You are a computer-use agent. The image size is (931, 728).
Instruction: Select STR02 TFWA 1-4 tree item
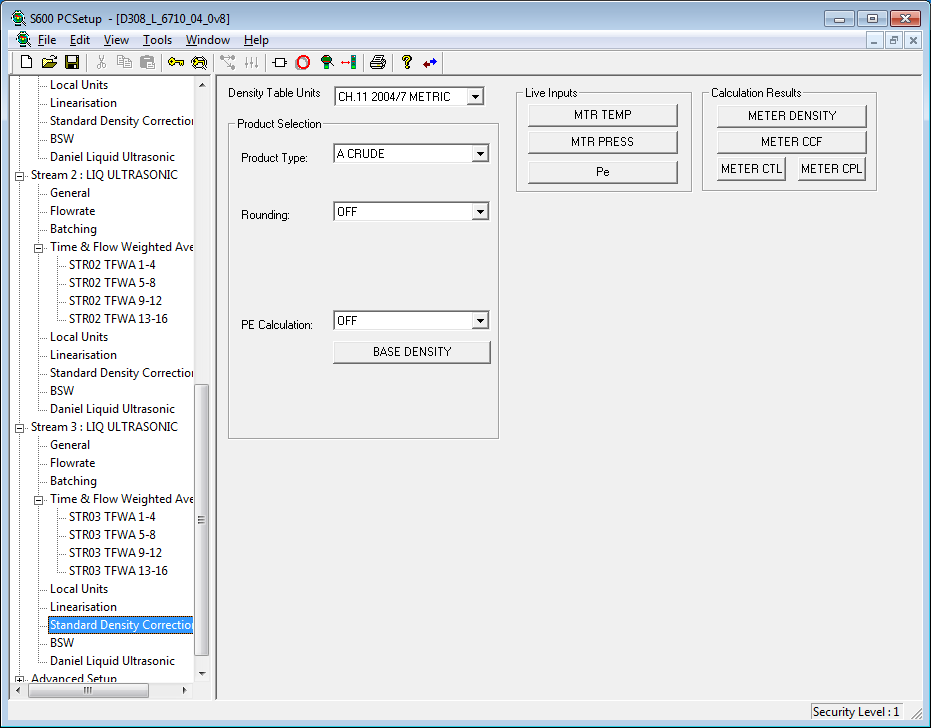(112, 265)
